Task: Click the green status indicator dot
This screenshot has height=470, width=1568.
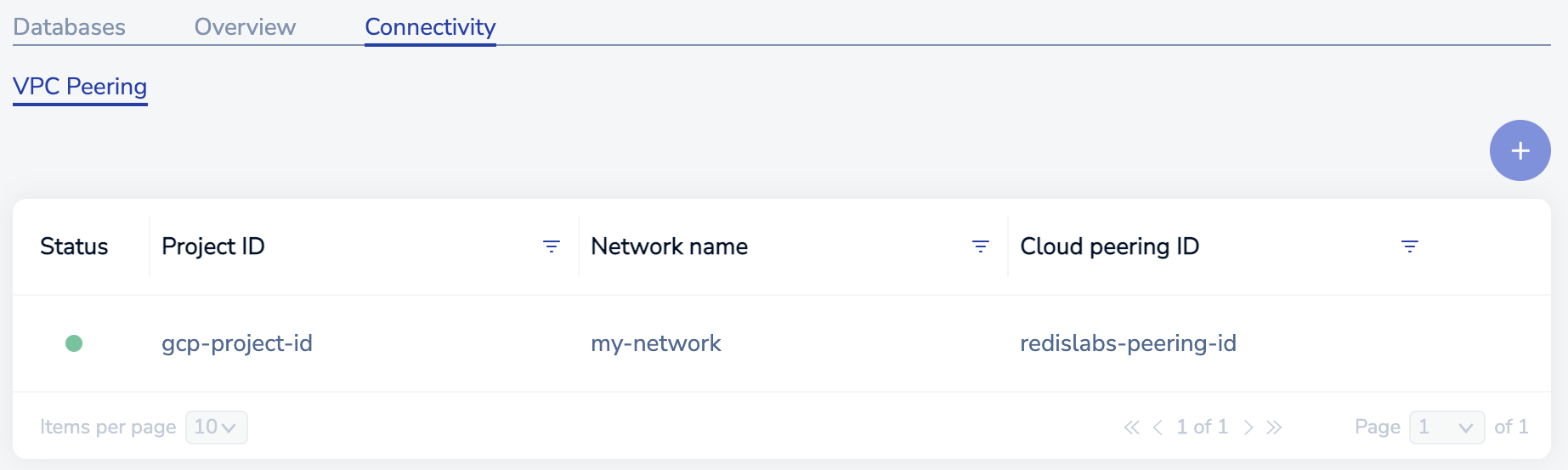Action: pos(74,343)
